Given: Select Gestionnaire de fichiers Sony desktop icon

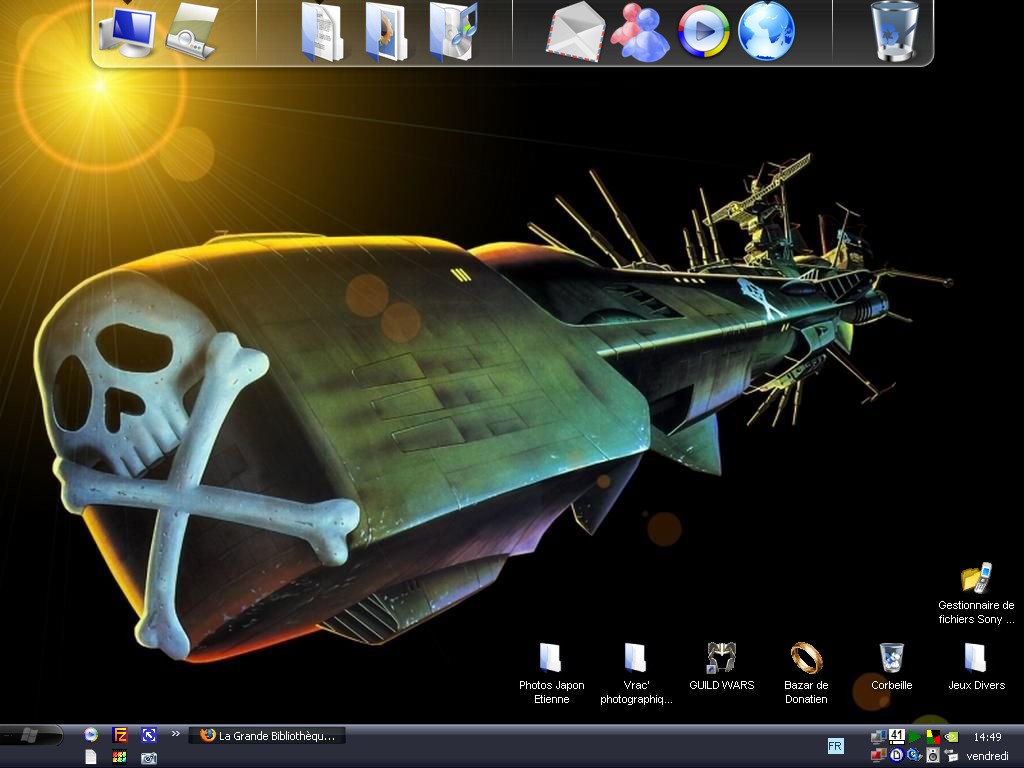Looking at the screenshot, I should [976, 594].
